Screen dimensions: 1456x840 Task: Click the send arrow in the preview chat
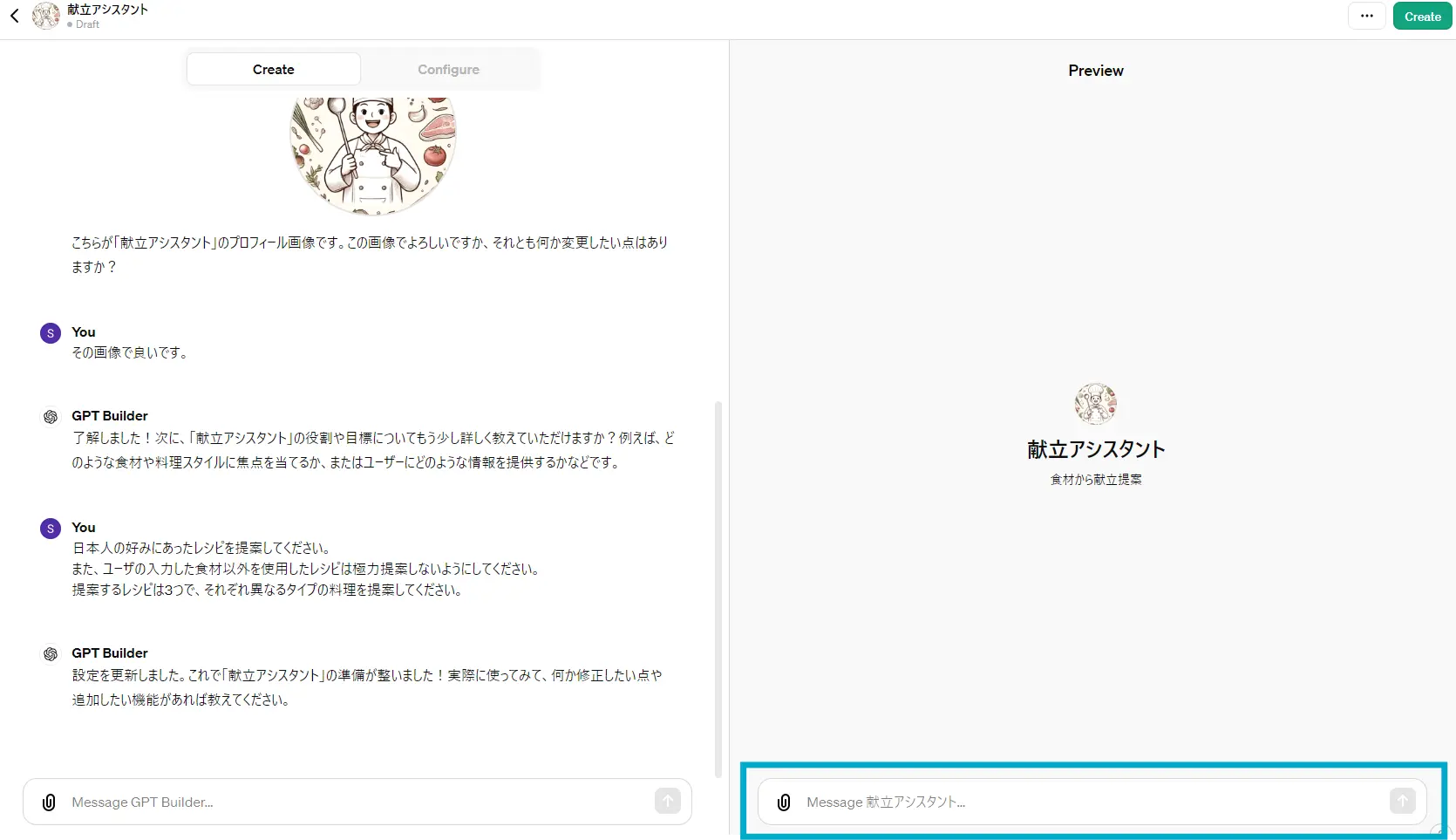(1402, 801)
